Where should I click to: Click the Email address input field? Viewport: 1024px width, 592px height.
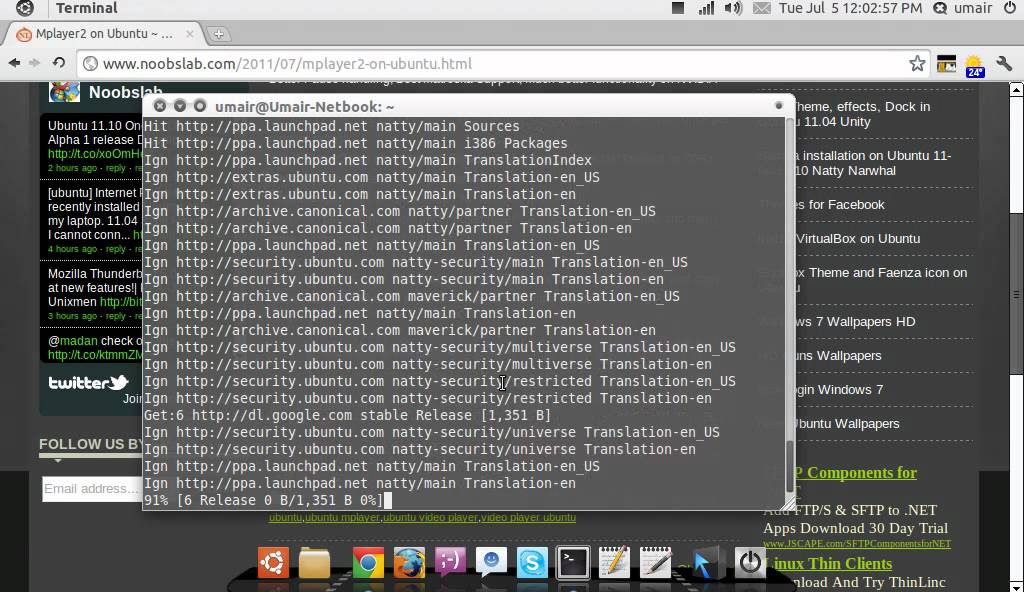91,489
